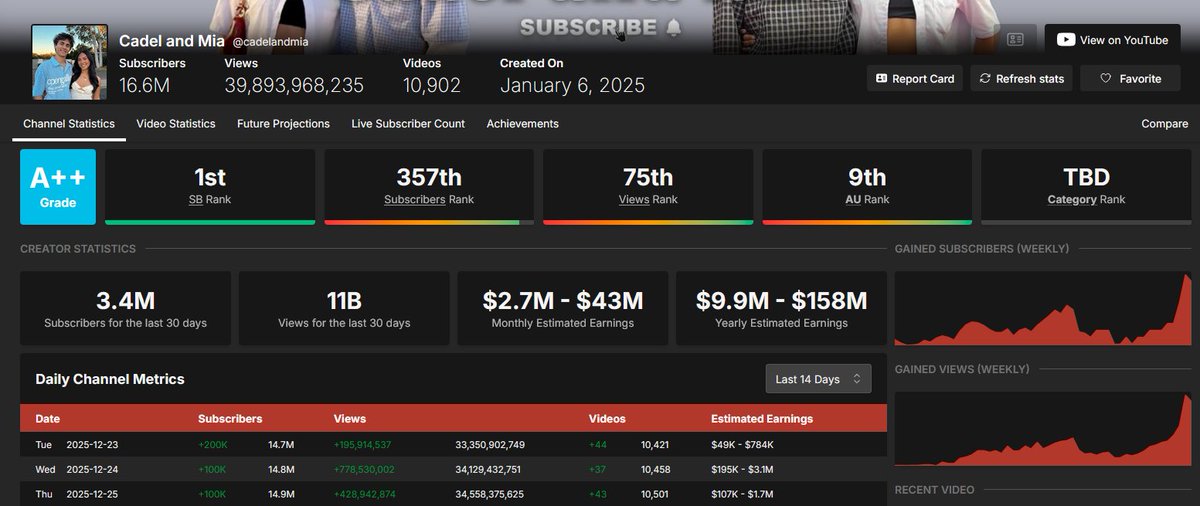Click the Cadel and Mia channel avatar
This screenshot has height=506, width=1200.
(x=69, y=62)
